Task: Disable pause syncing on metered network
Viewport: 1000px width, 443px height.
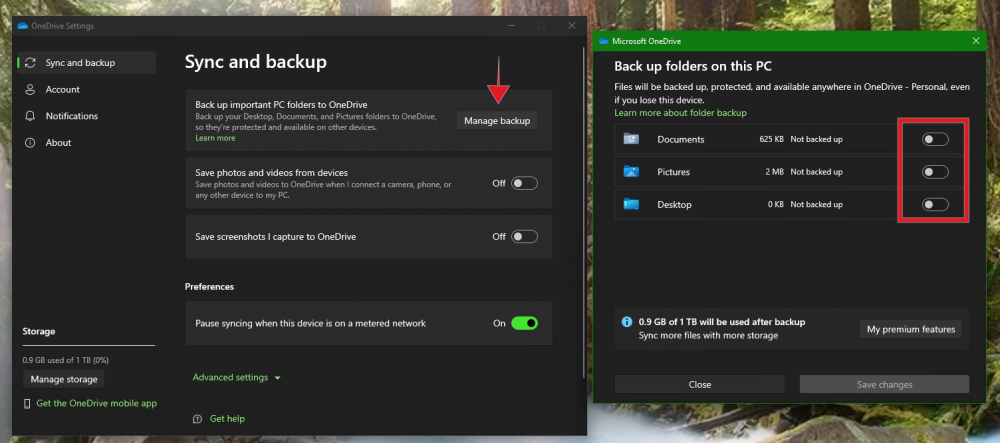Action: click(x=524, y=323)
